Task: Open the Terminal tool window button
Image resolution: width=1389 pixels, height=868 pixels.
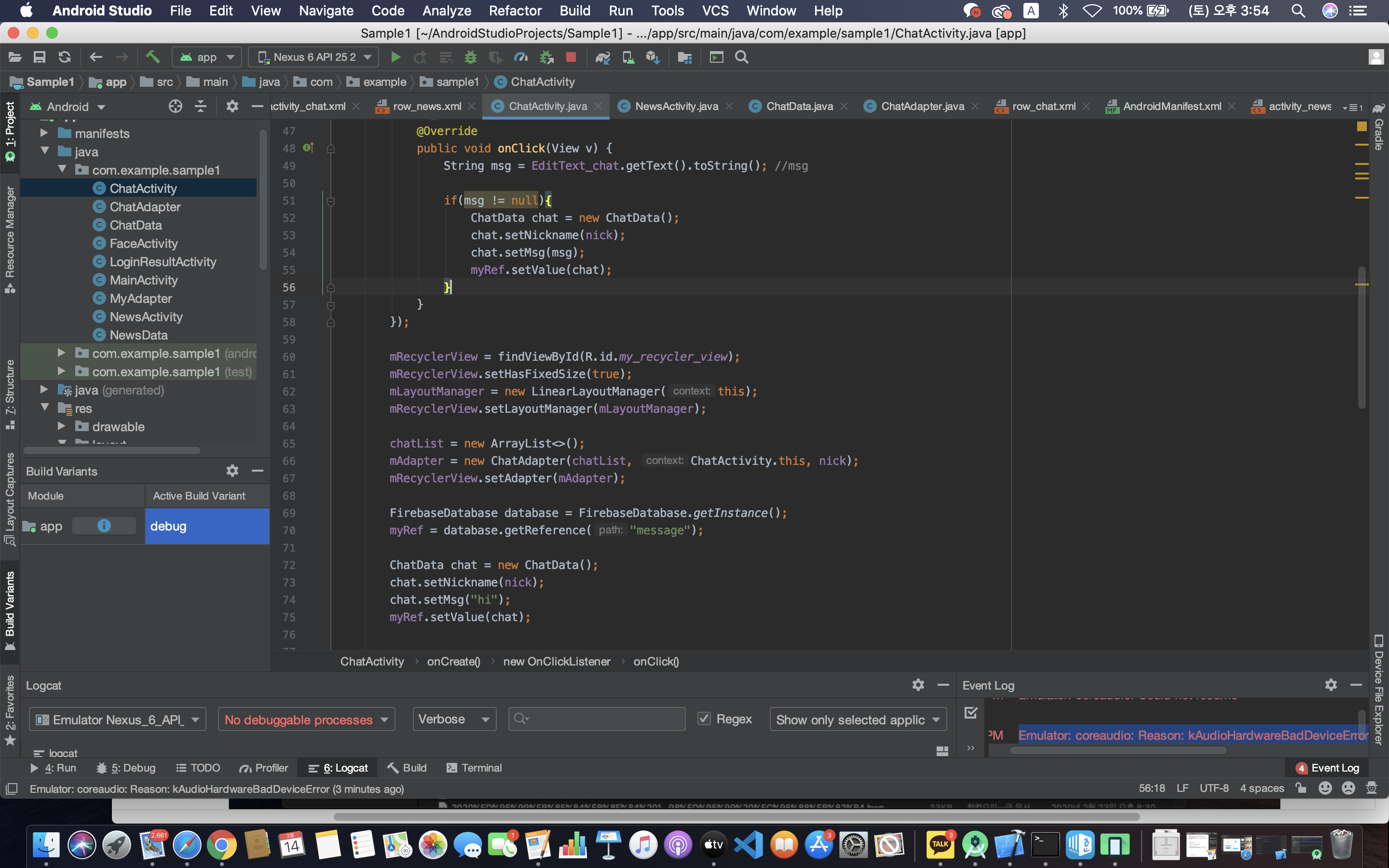Action: 474,768
